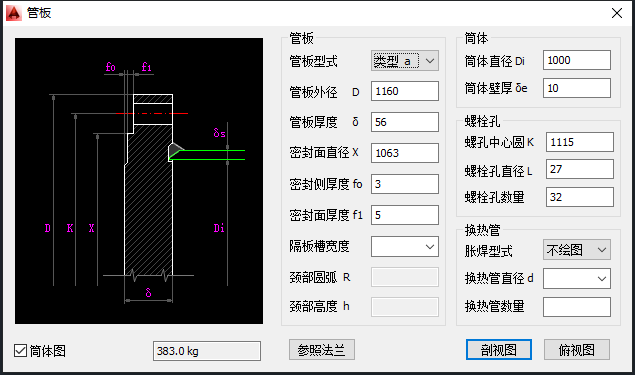Click the 筒体壁厚 δe field with 10

click(577, 88)
